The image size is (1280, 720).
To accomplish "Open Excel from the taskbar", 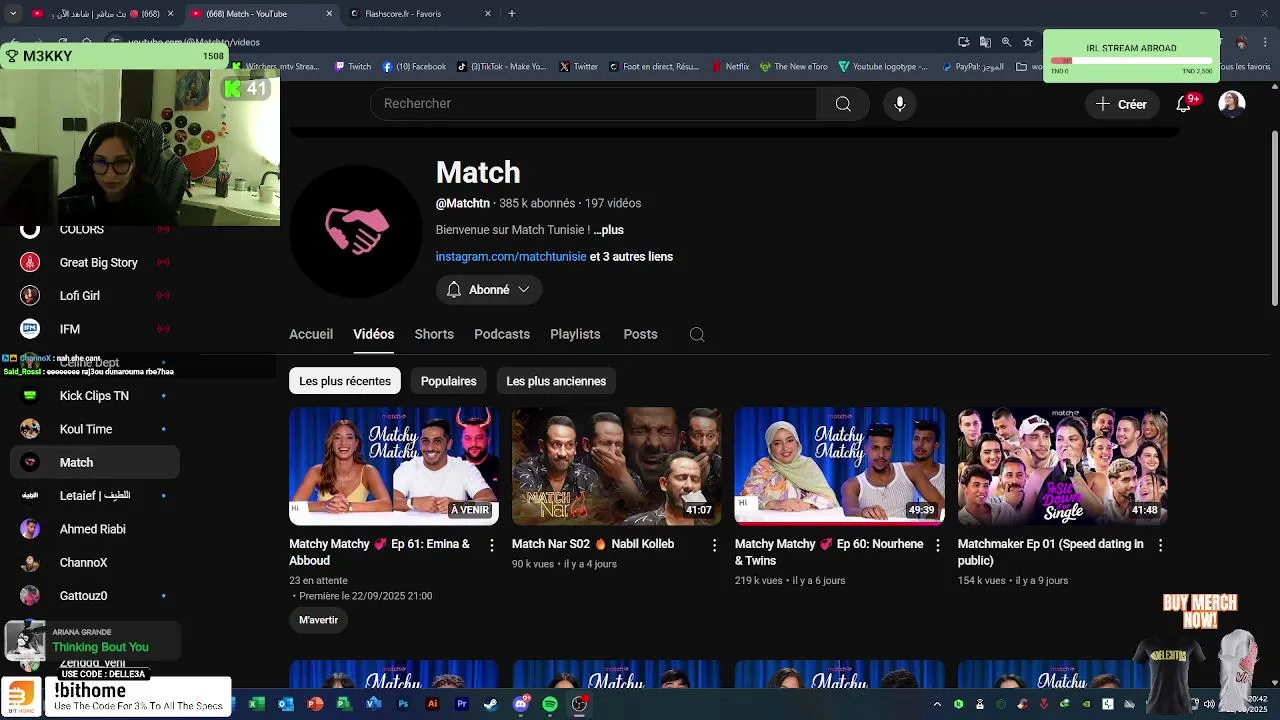I will pyautogui.click(x=256, y=704).
